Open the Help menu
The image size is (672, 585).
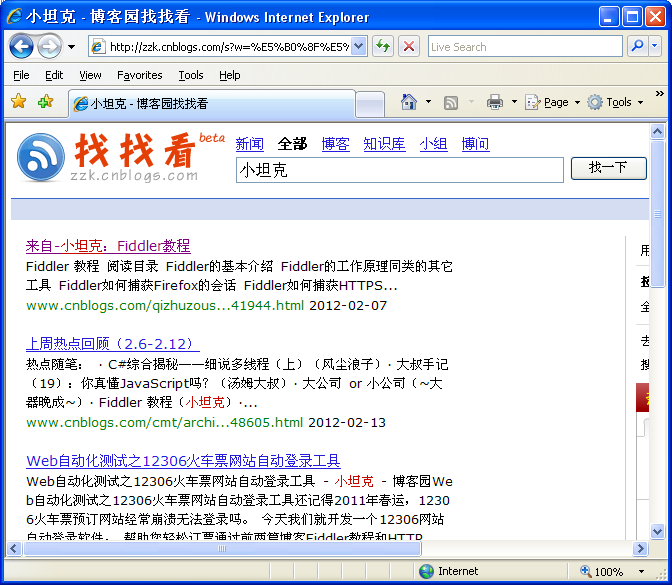pyautogui.click(x=230, y=75)
